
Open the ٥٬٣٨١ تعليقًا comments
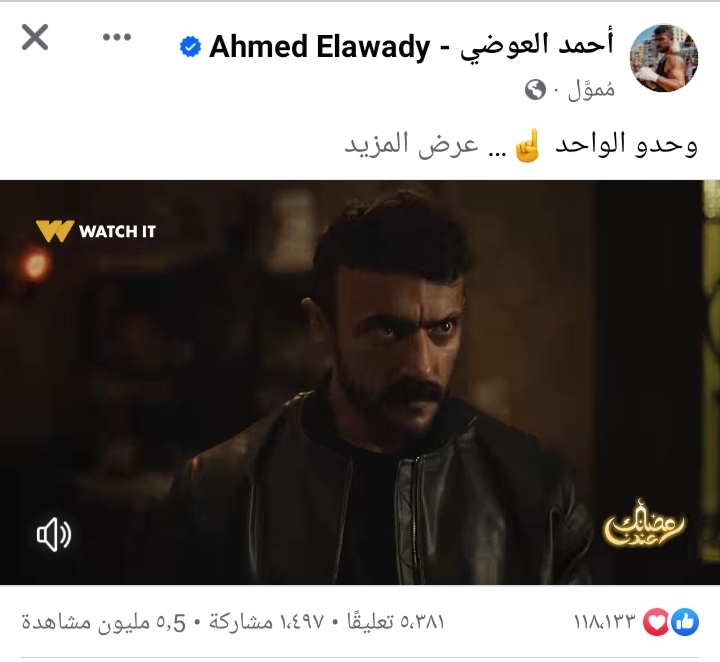(x=396, y=622)
